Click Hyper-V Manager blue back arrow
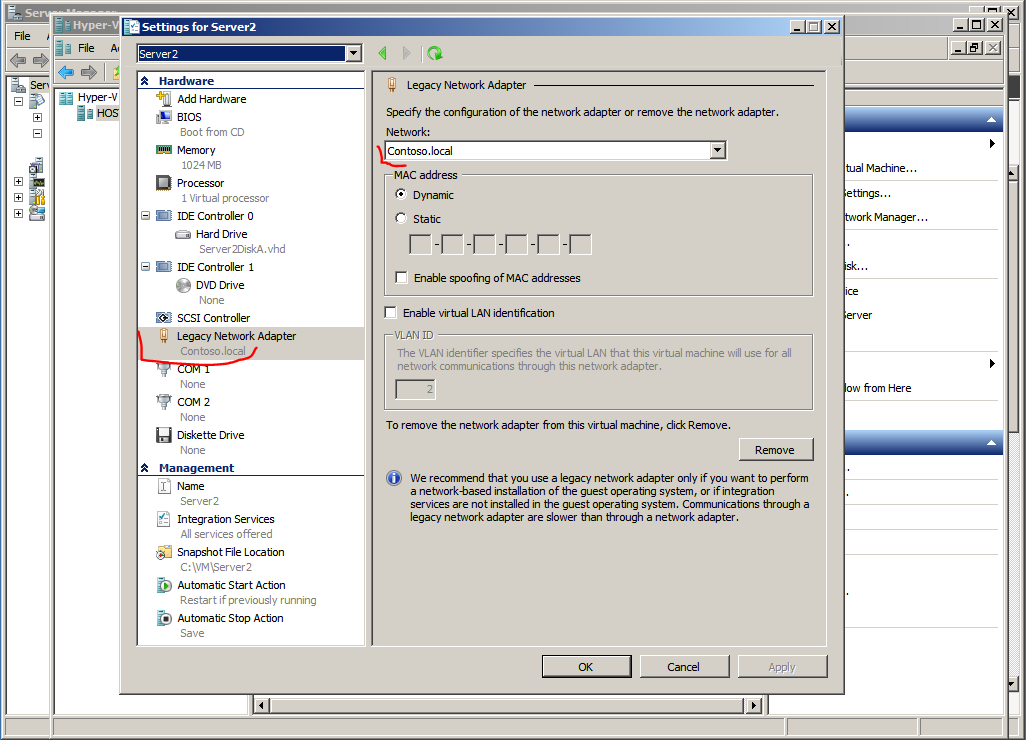This screenshot has height=740, width=1026. pyautogui.click(x=66, y=72)
